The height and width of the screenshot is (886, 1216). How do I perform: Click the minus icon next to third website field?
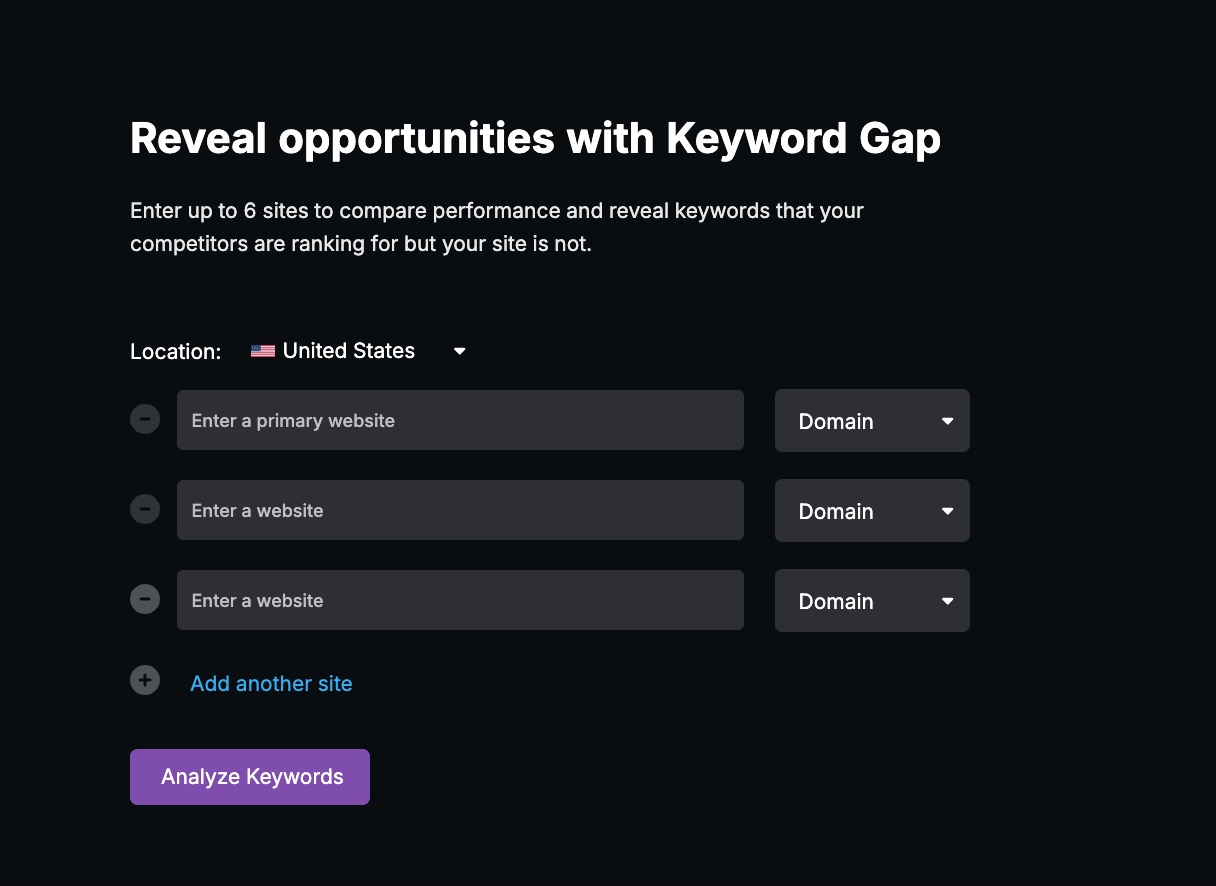[145, 599]
